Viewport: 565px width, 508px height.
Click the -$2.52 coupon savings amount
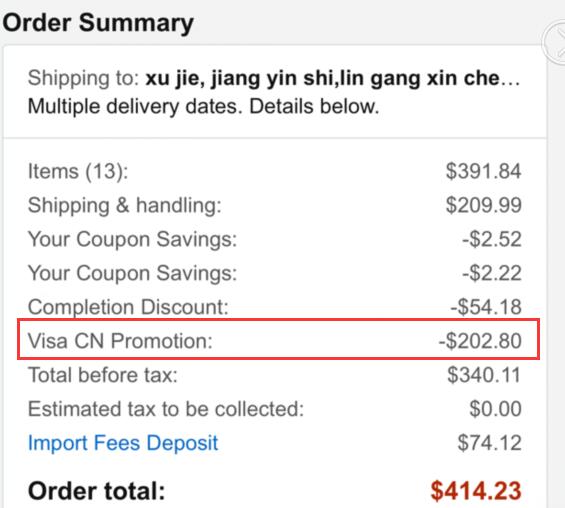[492, 239]
